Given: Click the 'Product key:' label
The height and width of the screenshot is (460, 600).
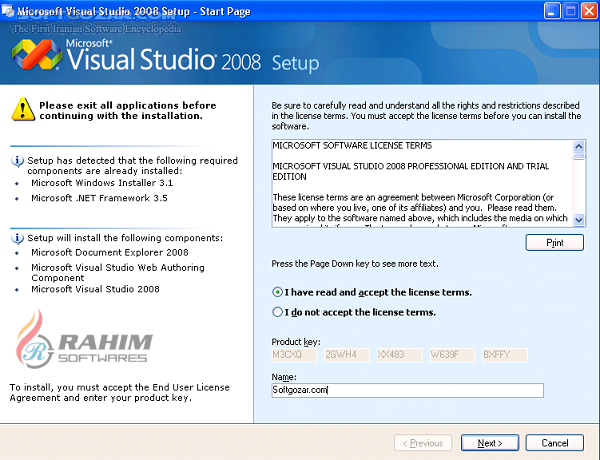Looking at the screenshot, I should (x=296, y=341).
